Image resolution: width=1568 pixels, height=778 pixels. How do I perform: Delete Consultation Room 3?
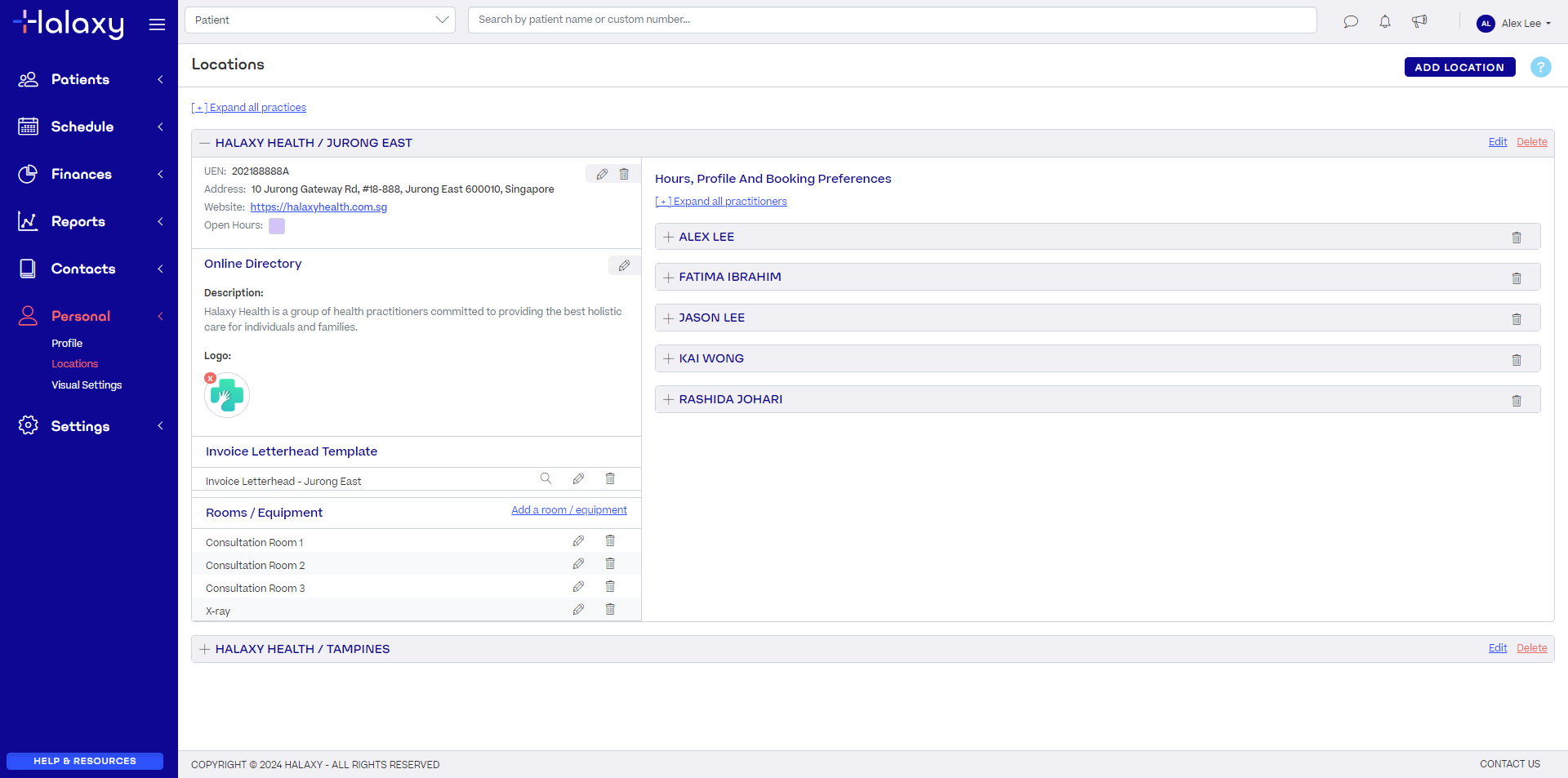coord(610,586)
